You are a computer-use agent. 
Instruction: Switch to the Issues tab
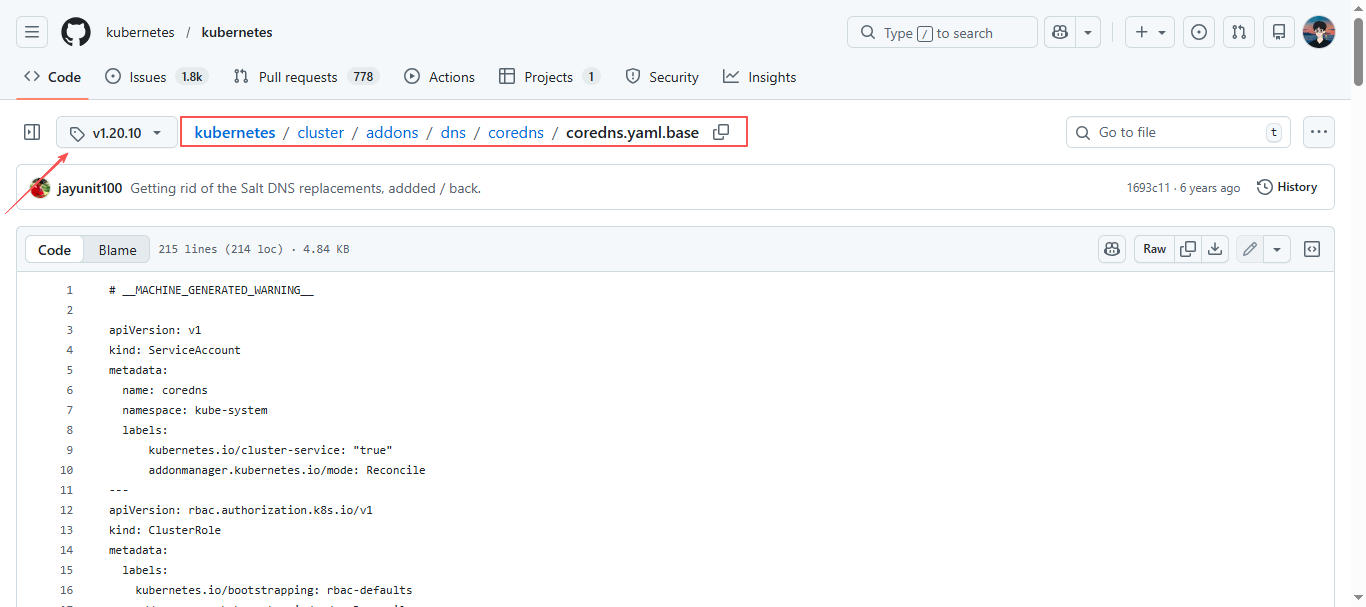pyautogui.click(x=156, y=77)
